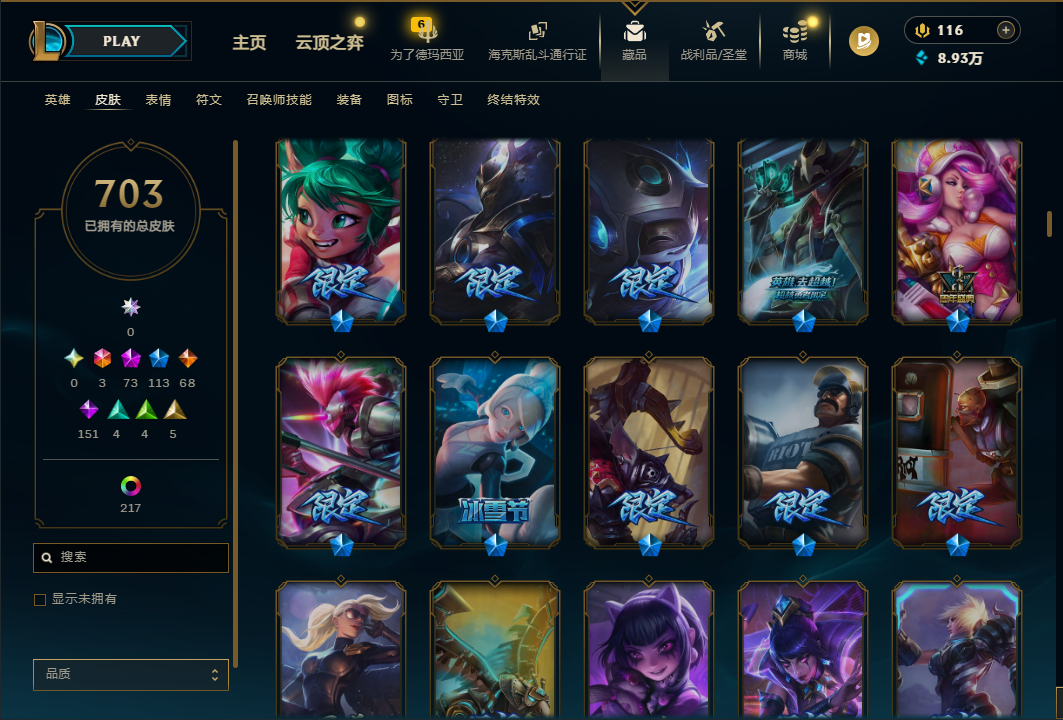Screen dimensions: 1063x720
Task: Click the League logo emblem
Action: pos(46,41)
